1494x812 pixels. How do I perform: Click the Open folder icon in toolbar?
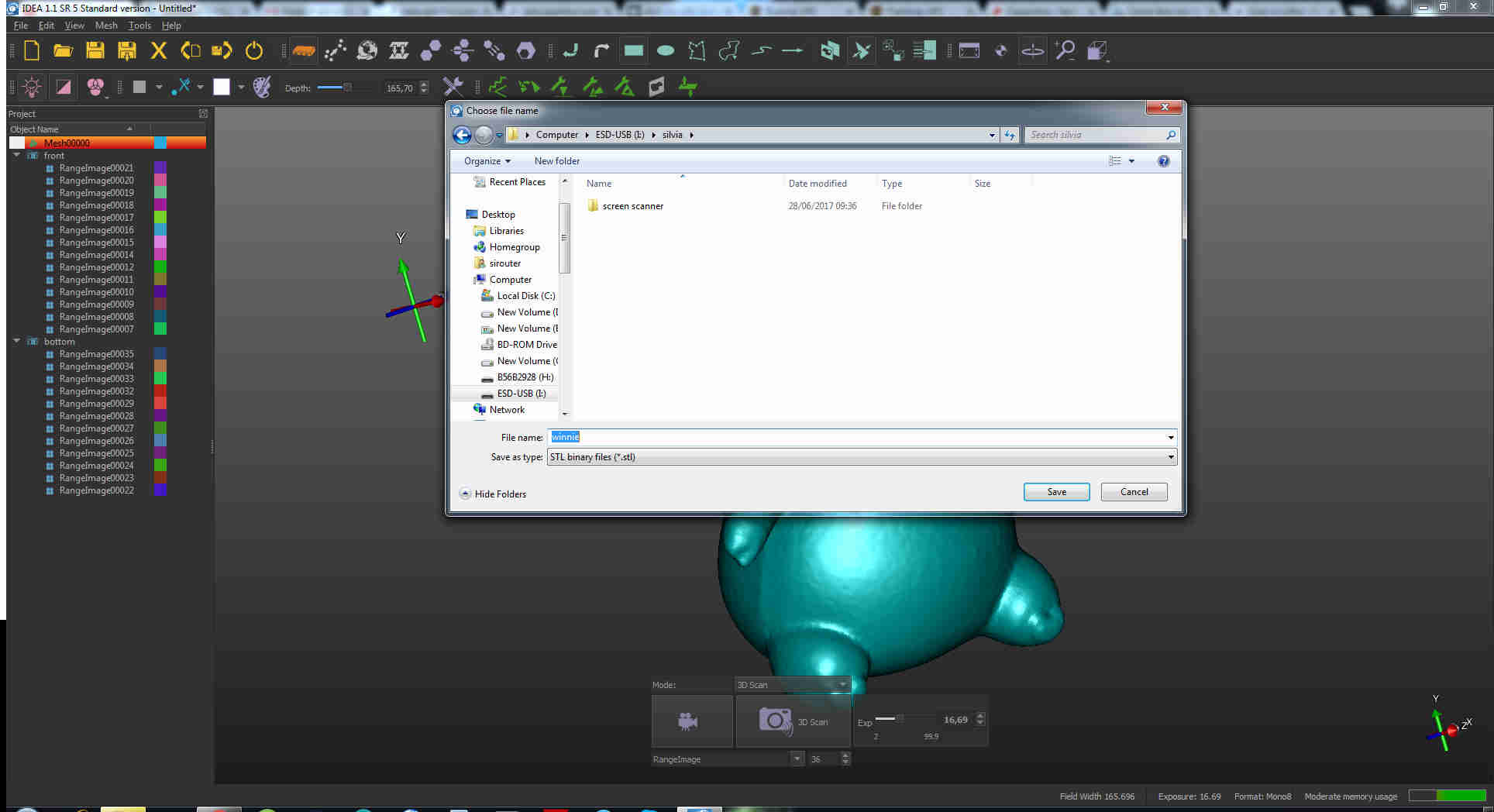[63, 51]
